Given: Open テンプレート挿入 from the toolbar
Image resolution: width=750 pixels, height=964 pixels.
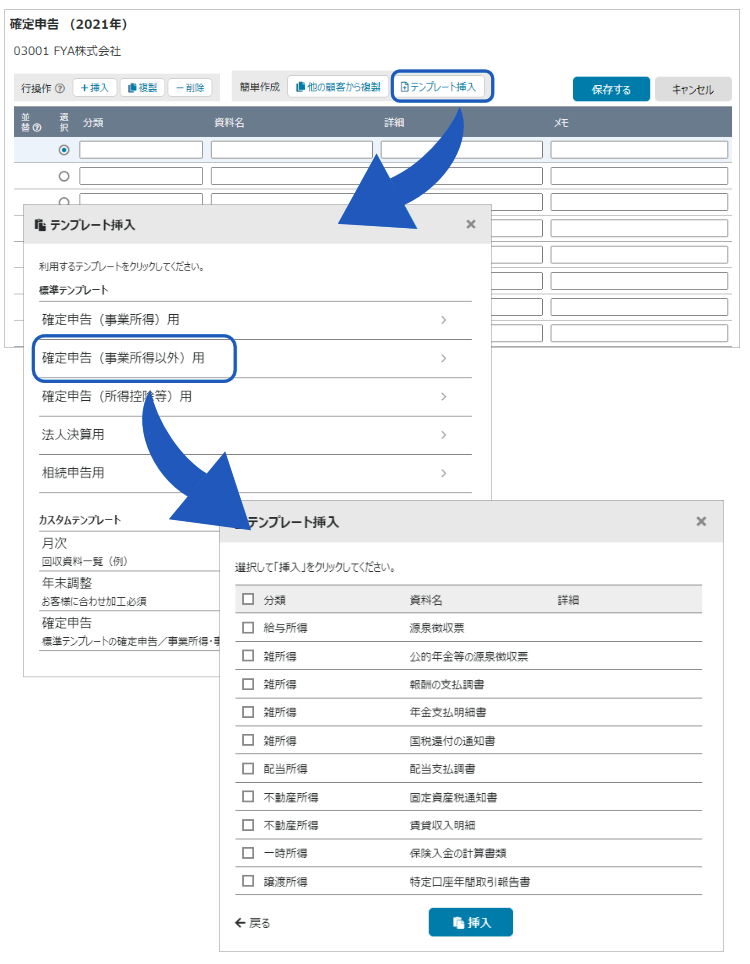Looking at the screenshot, I should 441,87.
